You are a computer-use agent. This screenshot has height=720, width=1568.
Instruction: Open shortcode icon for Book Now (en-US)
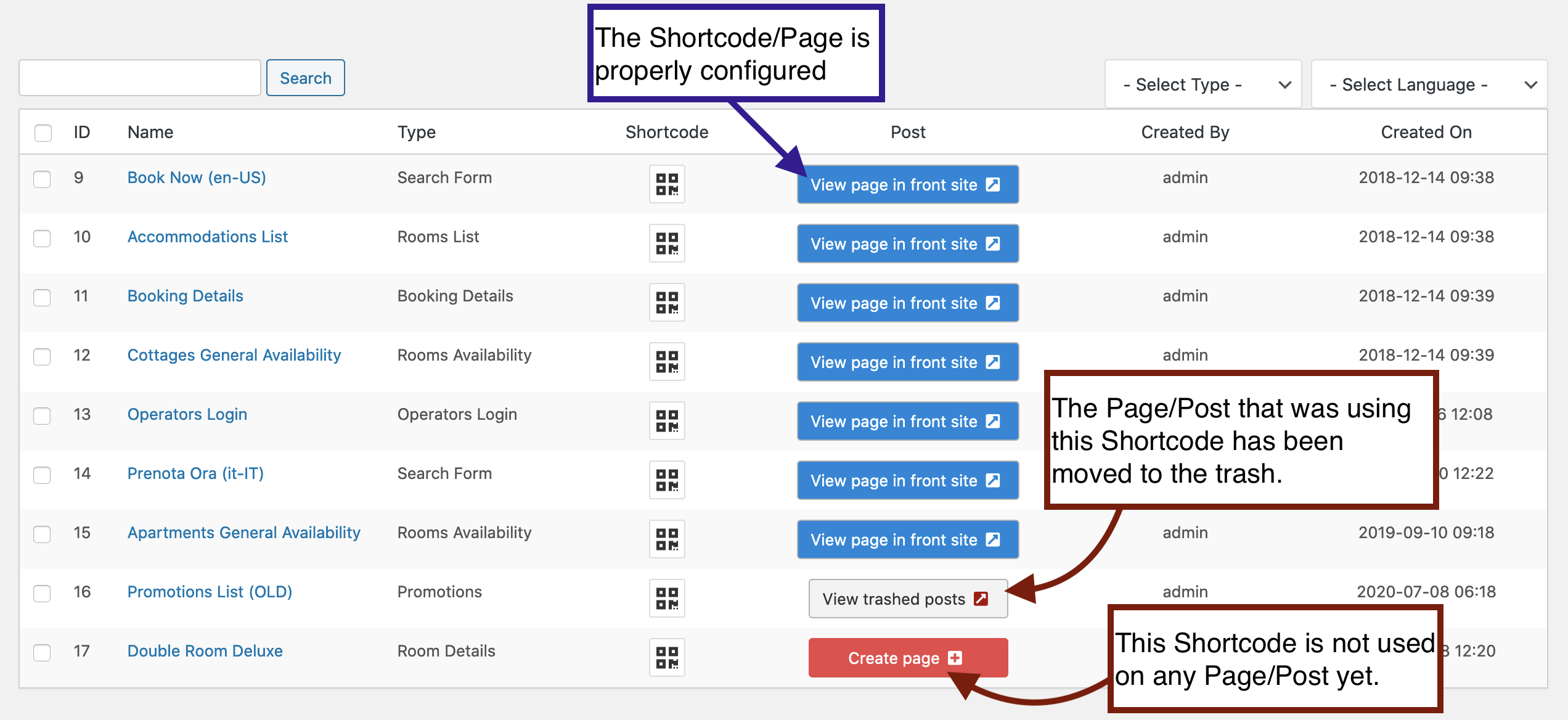[x=667, y=184]
